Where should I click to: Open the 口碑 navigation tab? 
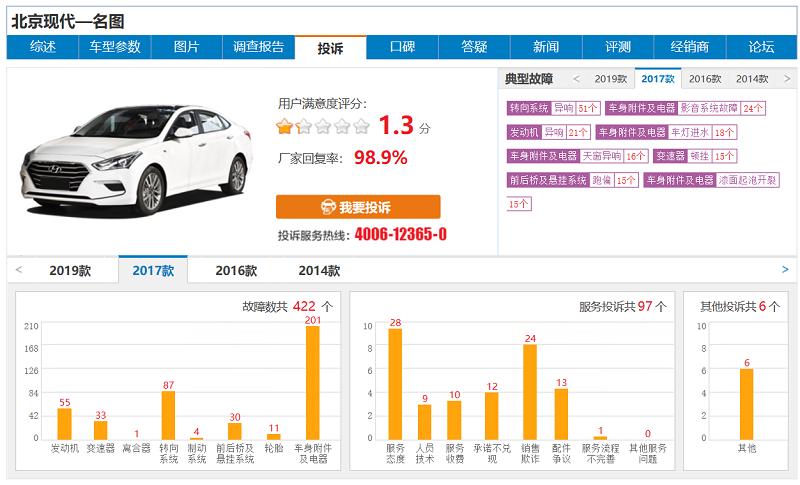402,47
